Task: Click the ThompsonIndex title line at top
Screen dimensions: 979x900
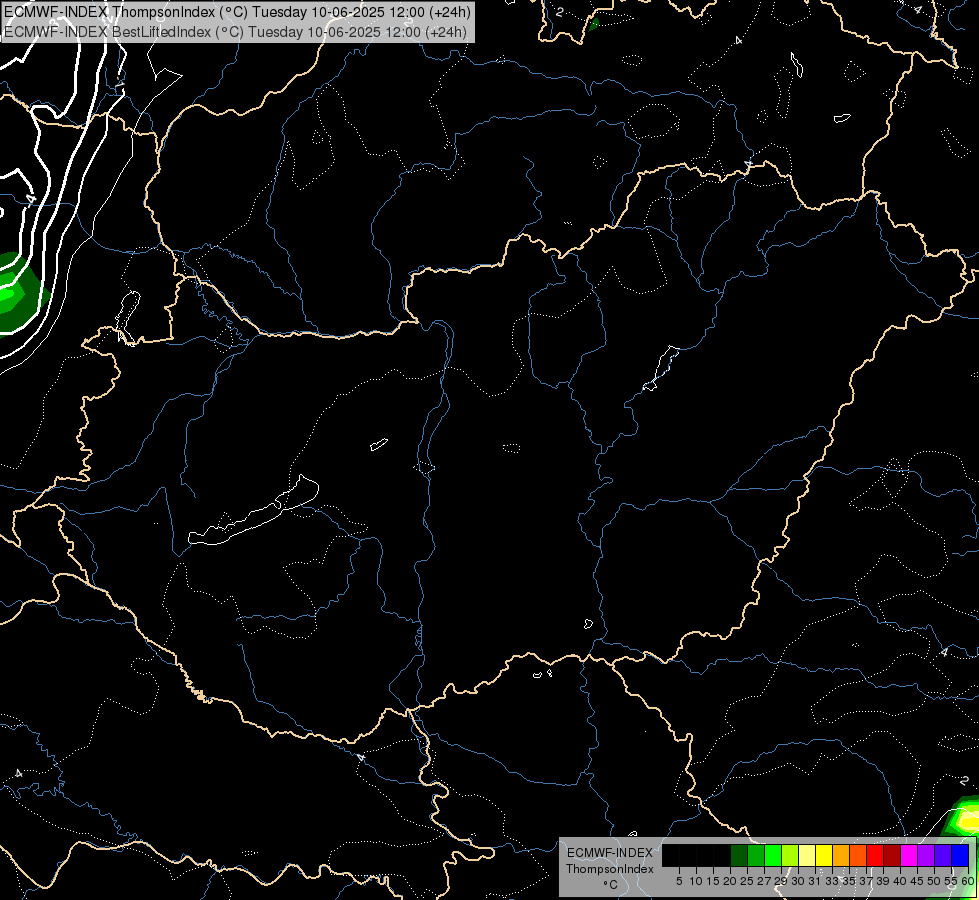Action: (x=237, y=11)
